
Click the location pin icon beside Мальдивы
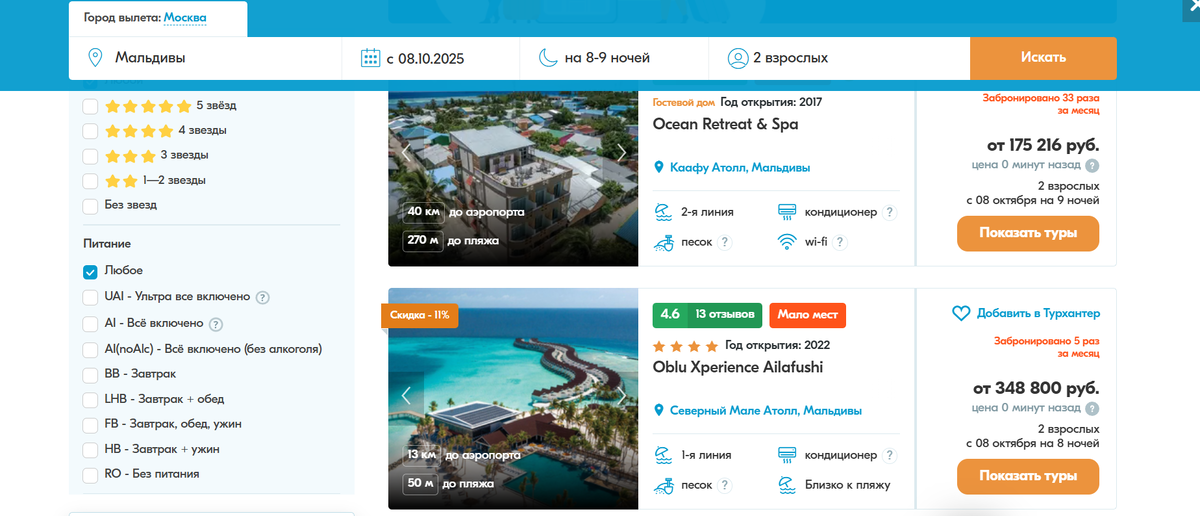pos(95,58)
